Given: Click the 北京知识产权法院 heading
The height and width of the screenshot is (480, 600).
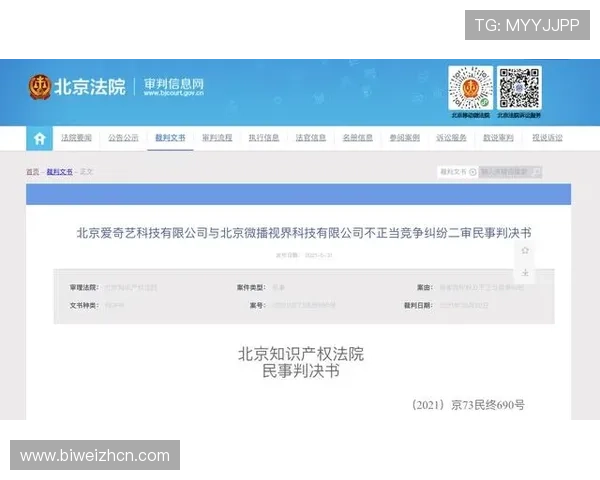Looking at the screenshot, I should pos(301,354).
